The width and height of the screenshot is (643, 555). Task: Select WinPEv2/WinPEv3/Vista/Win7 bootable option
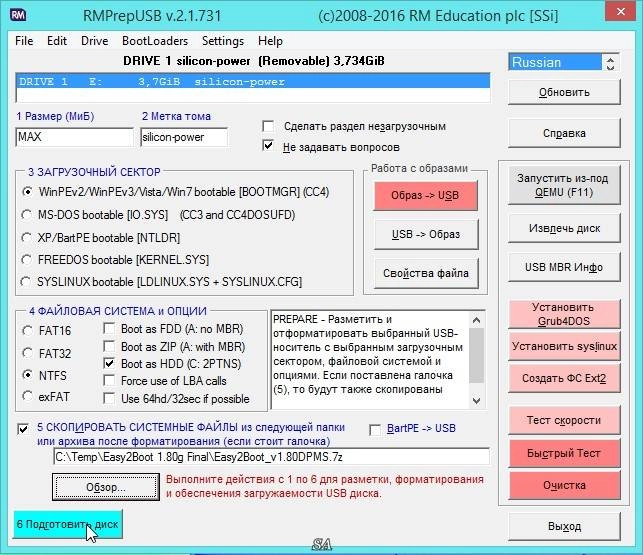click(x=27, y=192)
